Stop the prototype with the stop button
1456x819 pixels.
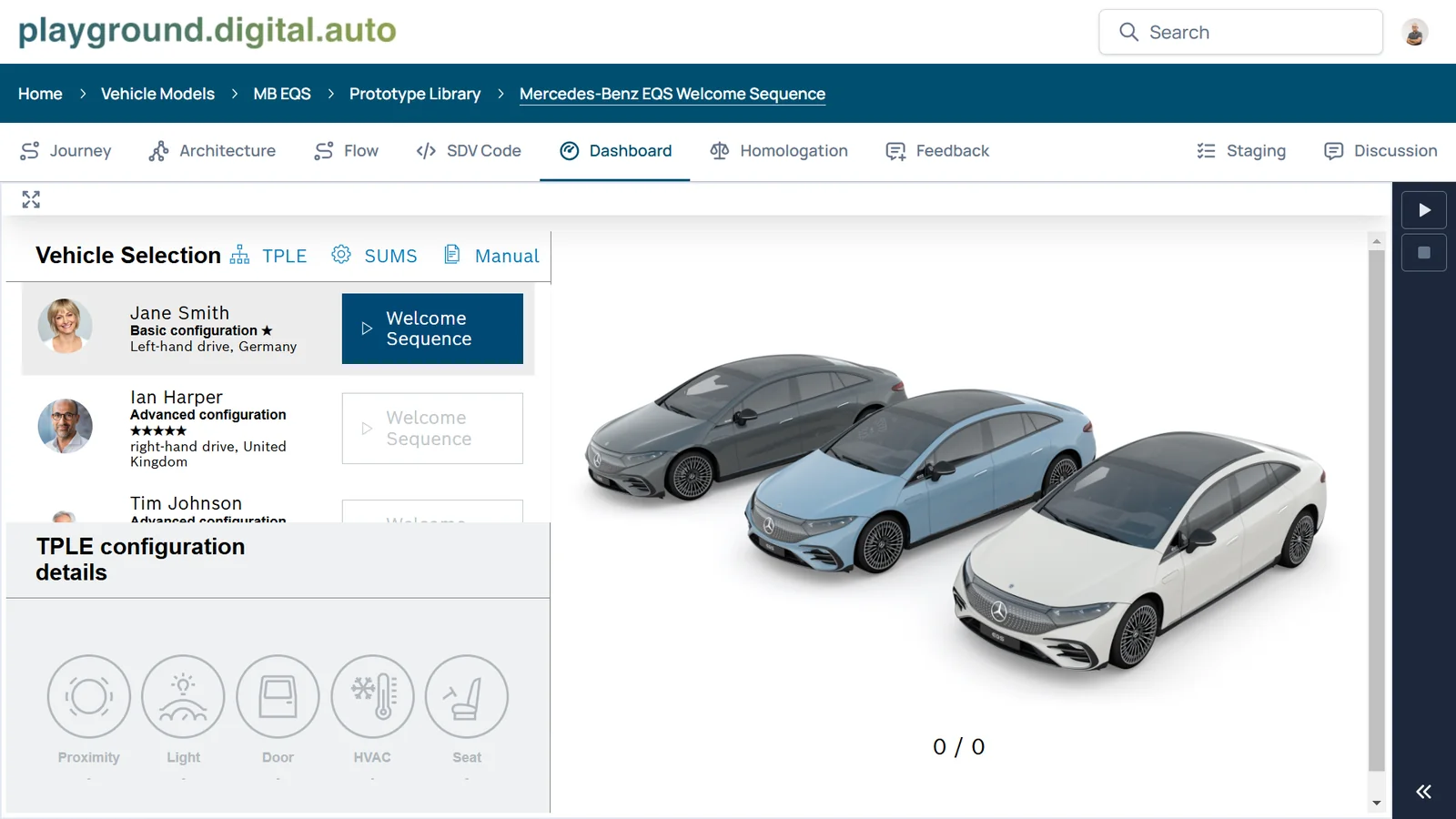coord(1424,253)
